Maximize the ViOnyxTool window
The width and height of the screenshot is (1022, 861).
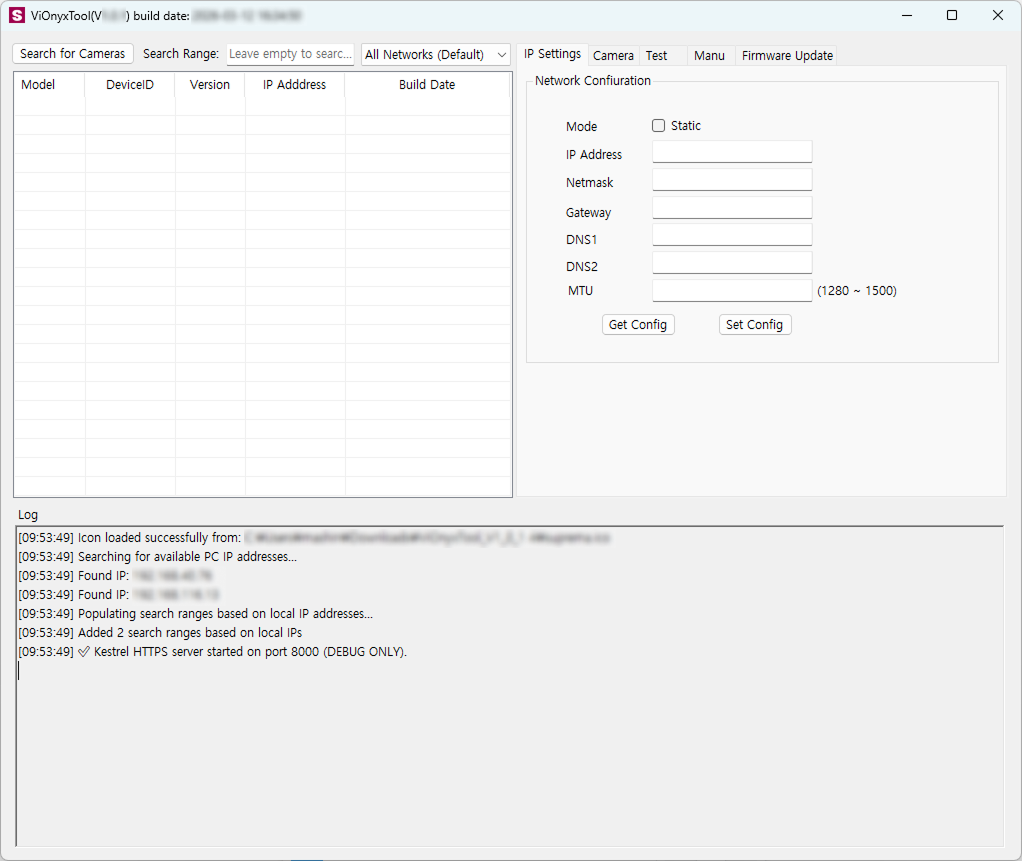pyautogui.click(x=952, y=16)
